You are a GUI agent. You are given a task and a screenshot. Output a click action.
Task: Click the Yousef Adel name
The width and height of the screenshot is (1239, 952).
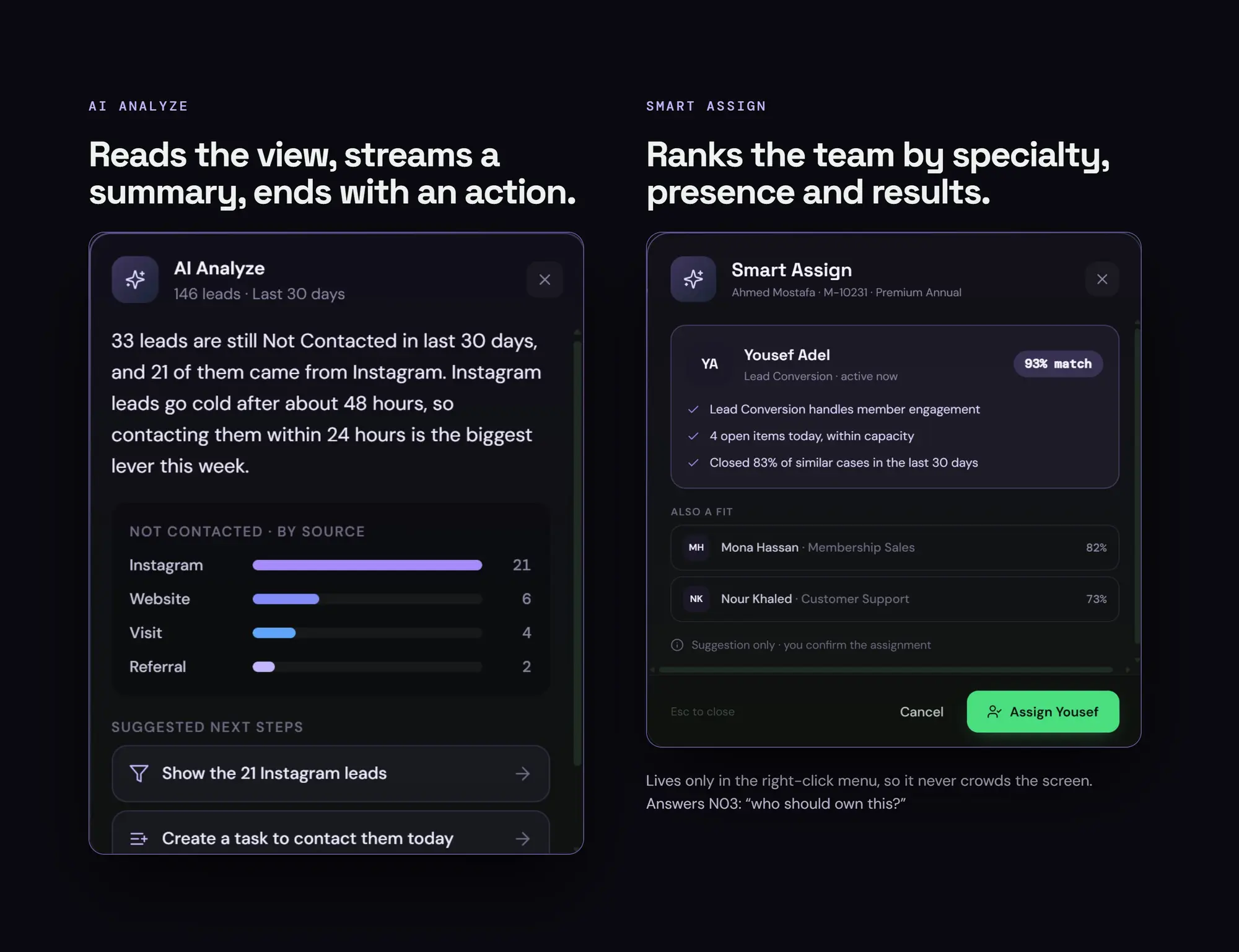pos(786,355)
